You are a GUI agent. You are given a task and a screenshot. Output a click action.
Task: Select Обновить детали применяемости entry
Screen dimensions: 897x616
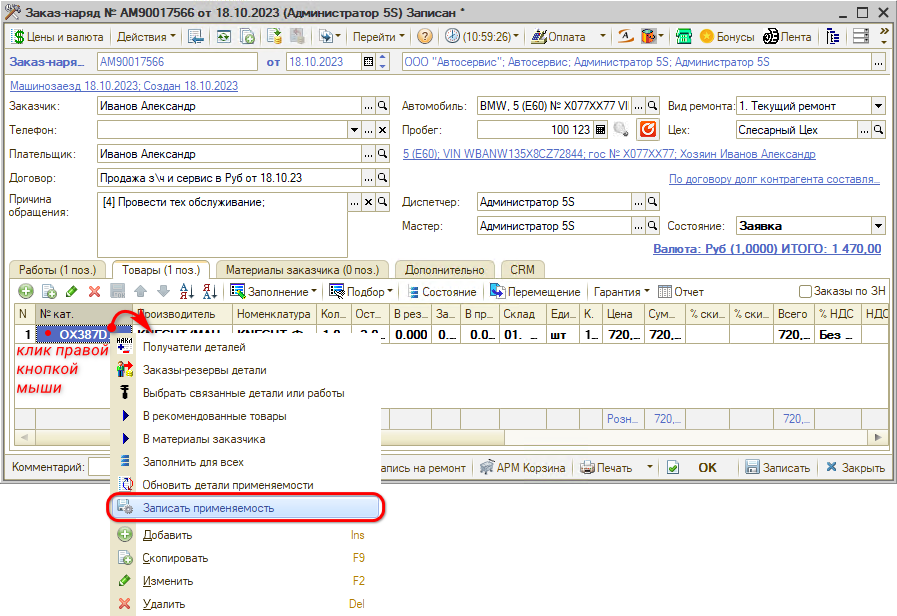[246, 484]
